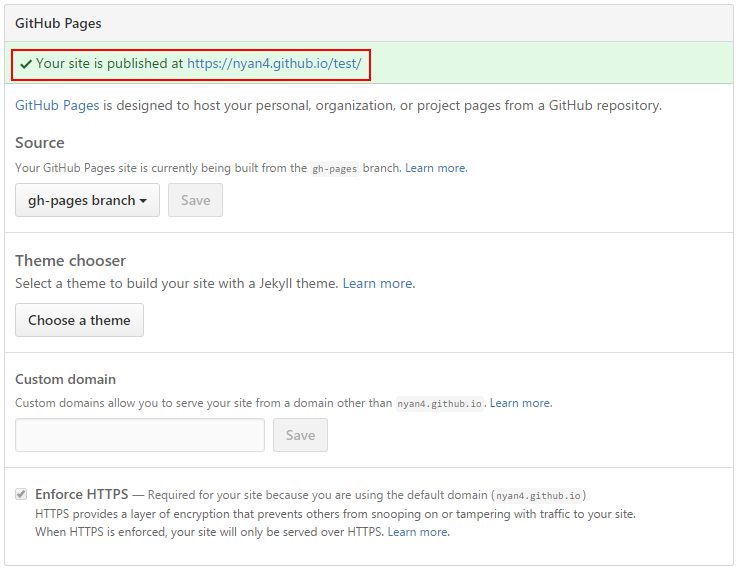Click the Save button beside the branch dropdown
739x570 pixels.
(x=195, y=200)
